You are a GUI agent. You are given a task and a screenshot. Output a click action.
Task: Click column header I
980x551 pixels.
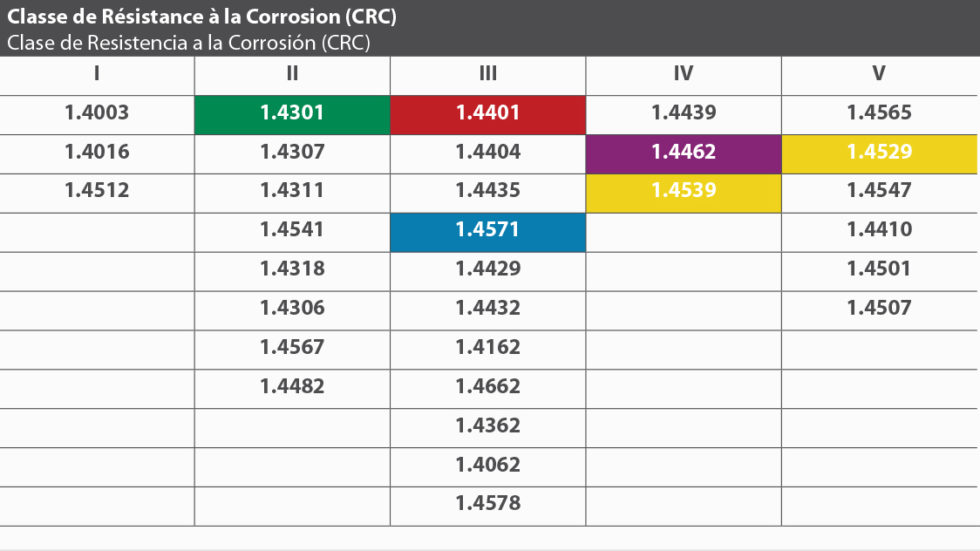(x=97, y=74)
